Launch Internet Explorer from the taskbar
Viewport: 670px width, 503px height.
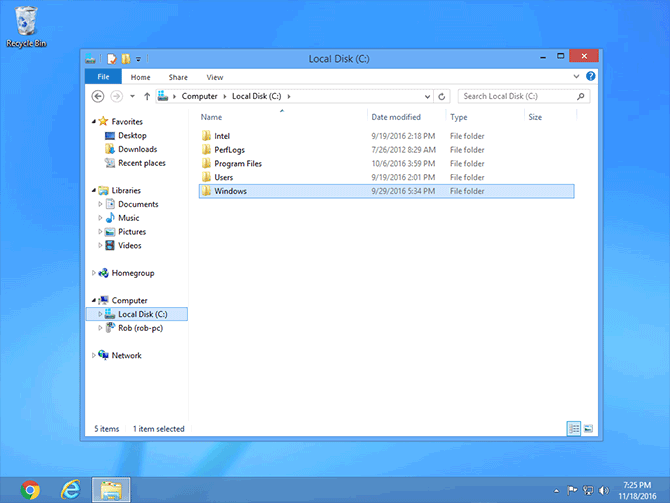click(x=71, y=490)
